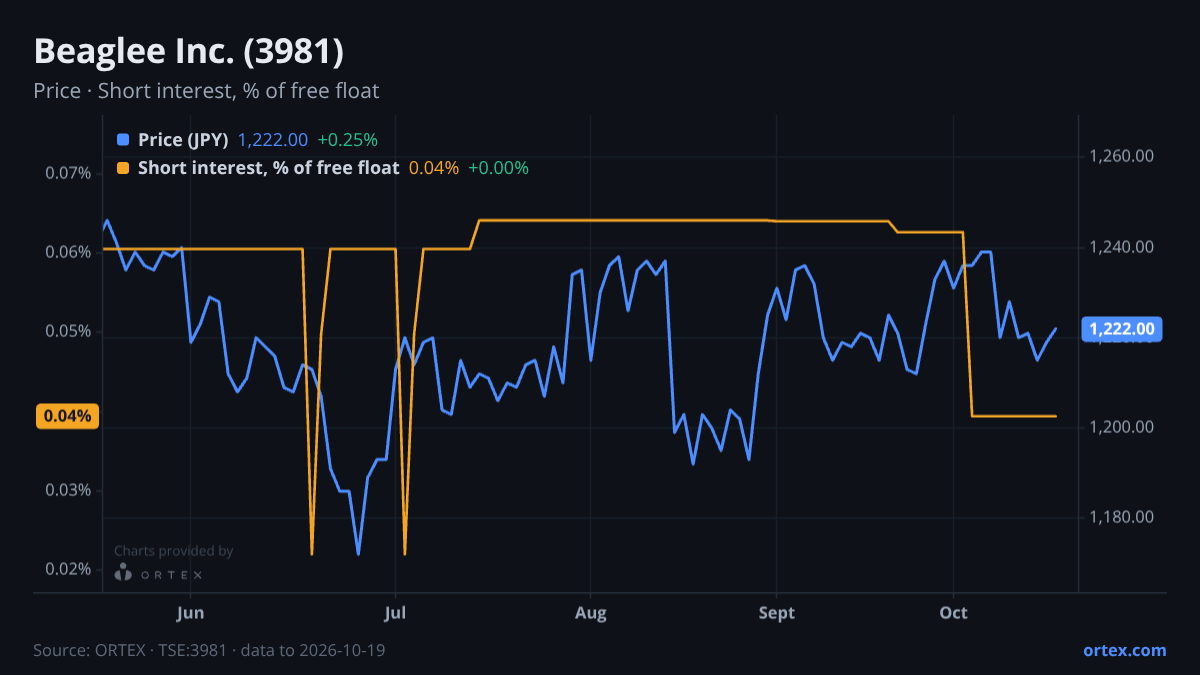This screenshot has height=675, width=1200.
Task: Click the 1,222.00 price axis badge
Action: [x=1122, y=329]
